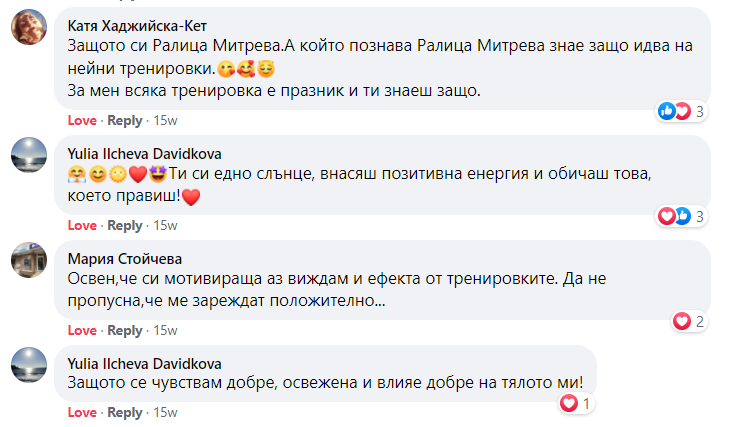Reply to Yulia's last comment
Viewport: 742px width, 427px height.
point(124,412)
